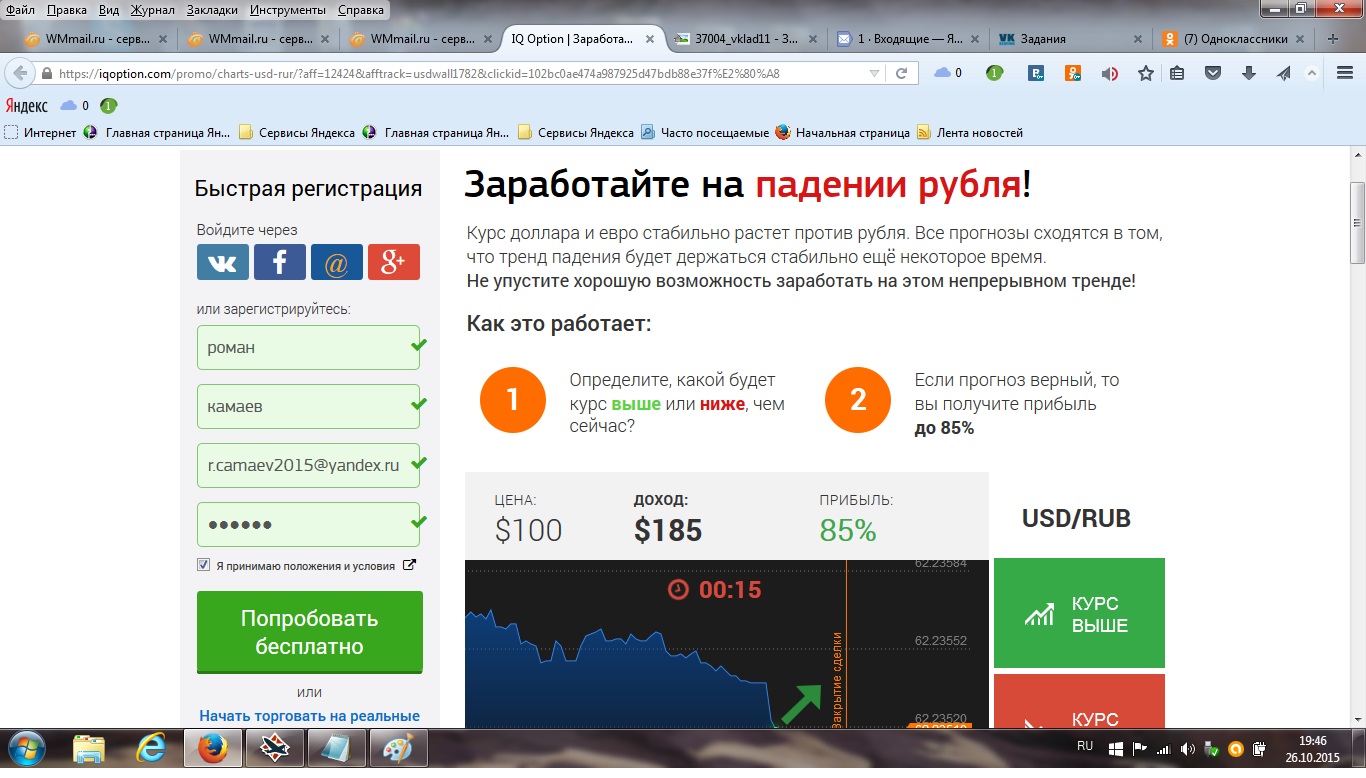Switch to the 37004_vklad11 tab
This screenshot has width=1366, height=778.
[x=746, y=39]
